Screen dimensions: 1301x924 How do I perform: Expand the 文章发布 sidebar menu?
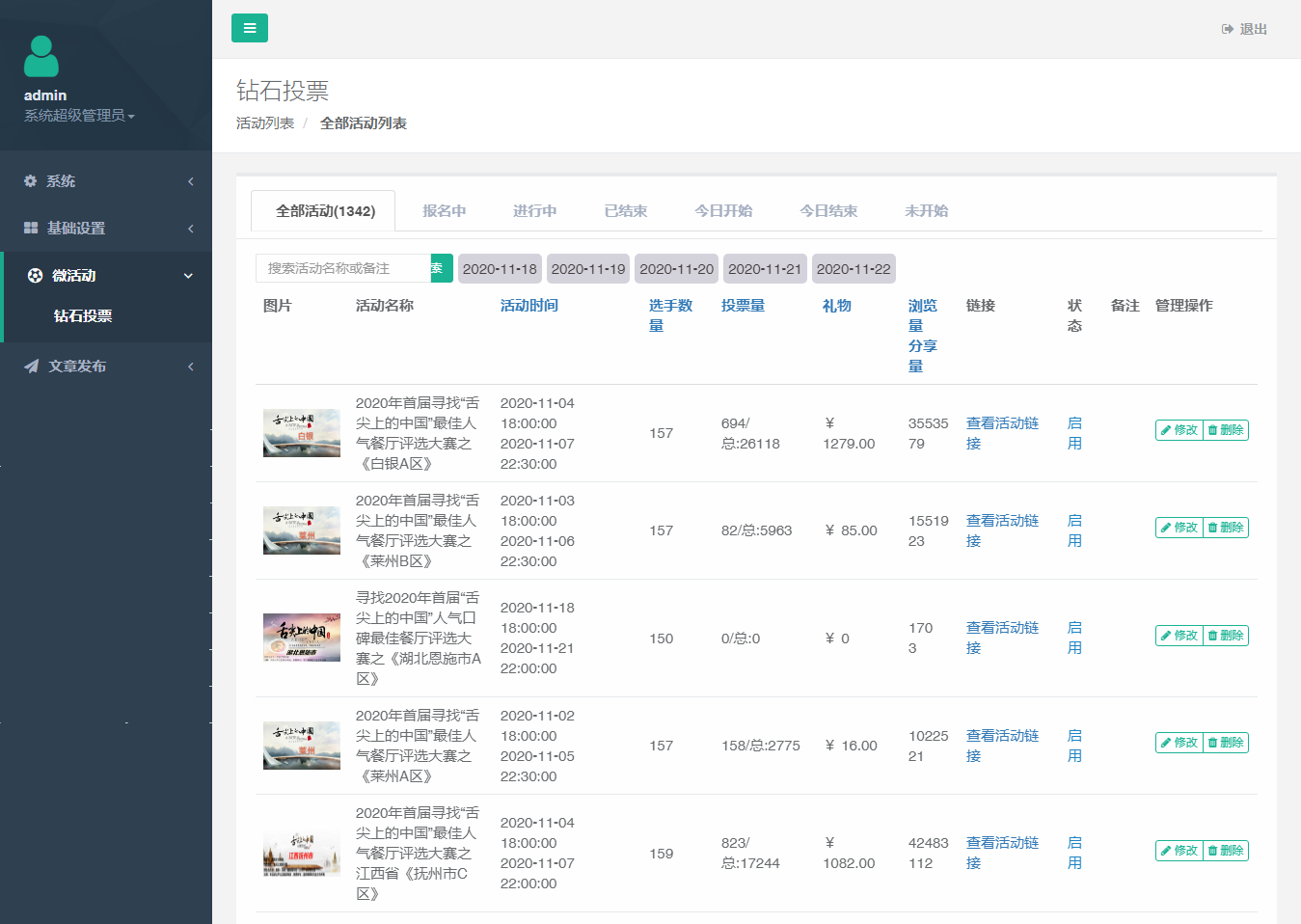pyautogui.click(x=106, y=367)
